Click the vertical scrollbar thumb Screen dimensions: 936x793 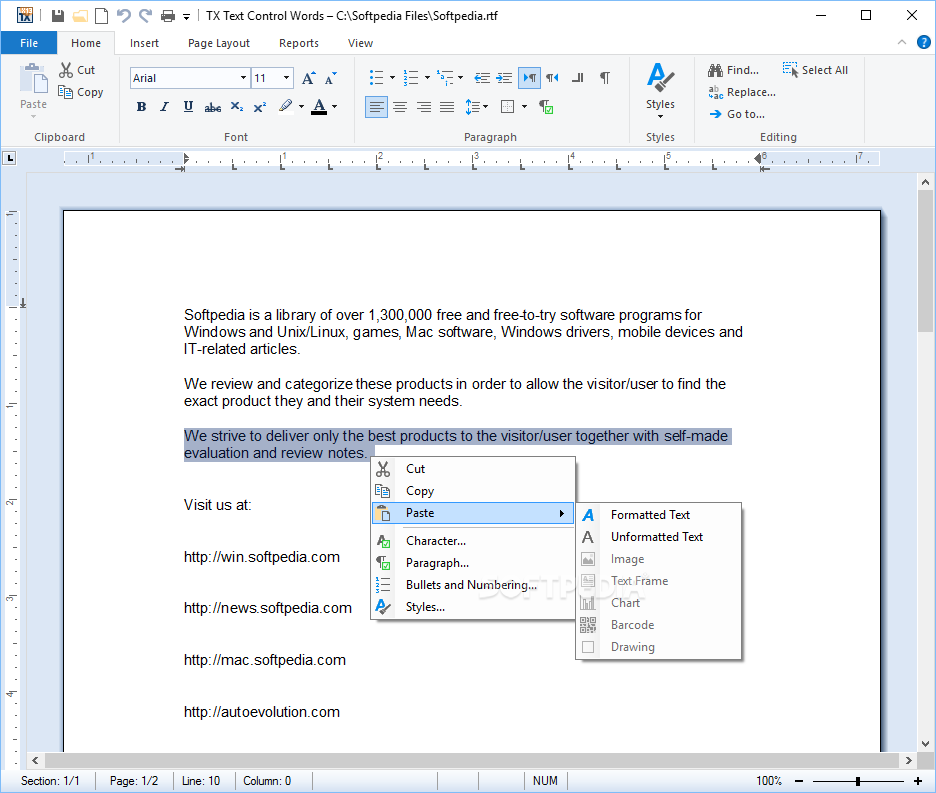tap(925, 261)
